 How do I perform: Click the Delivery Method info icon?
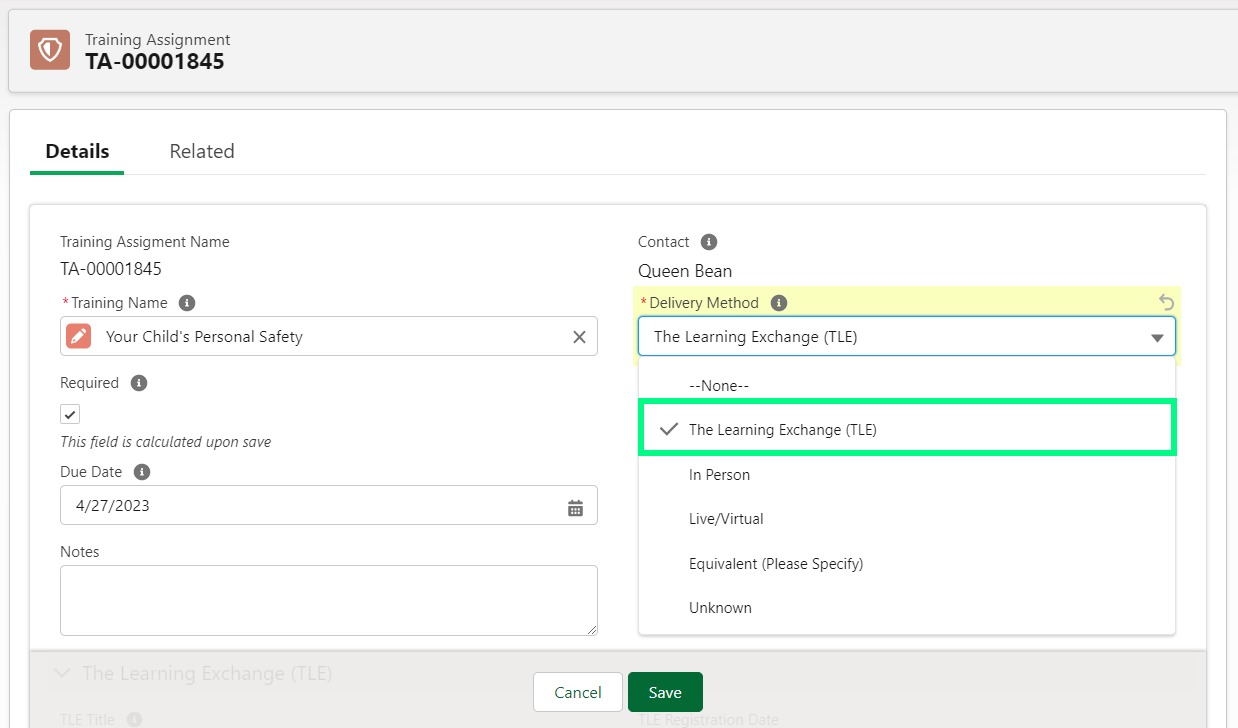point(779,303)
